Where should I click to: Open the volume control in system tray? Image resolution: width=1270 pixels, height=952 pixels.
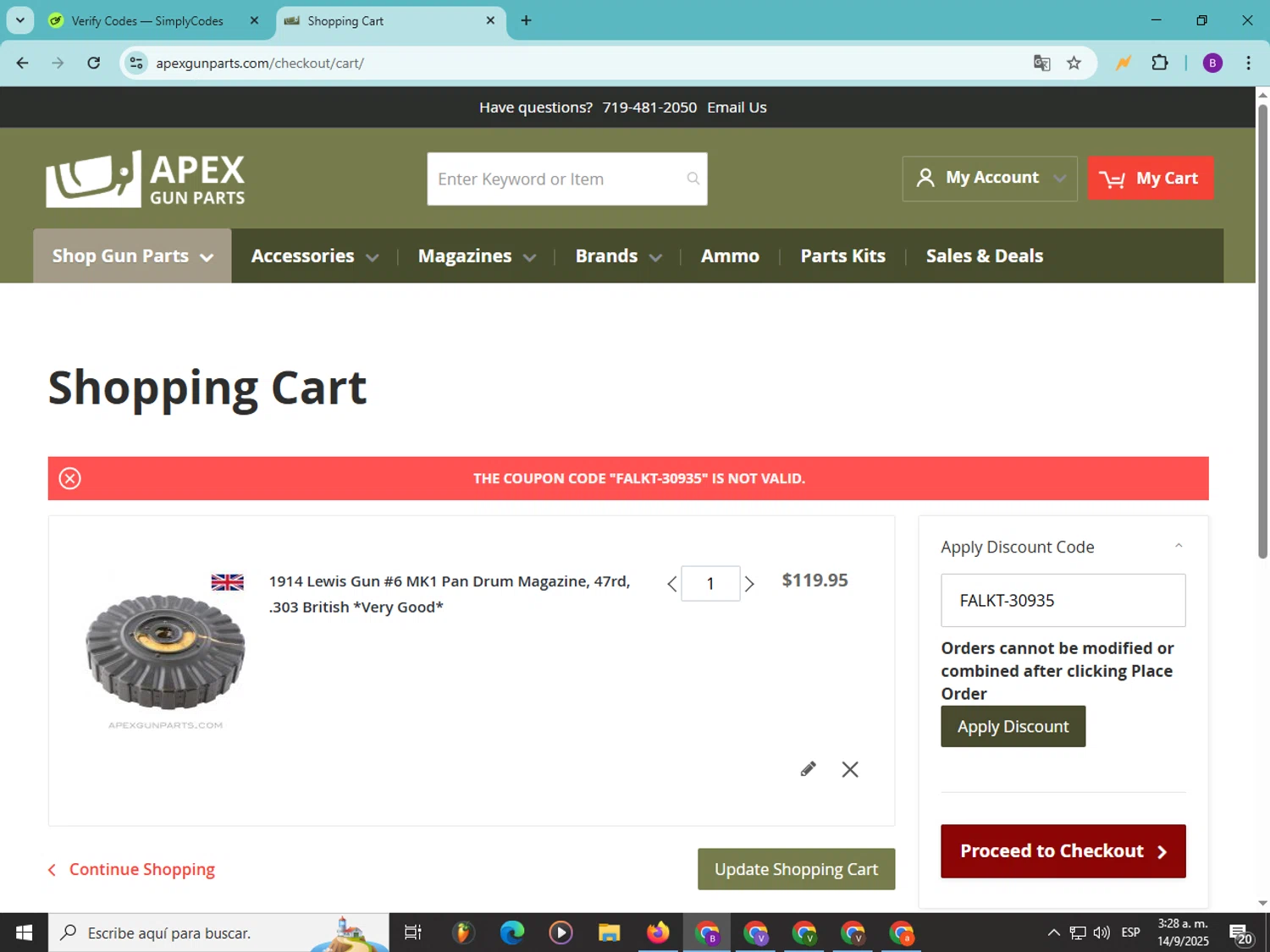click(x=1101, y=933)
